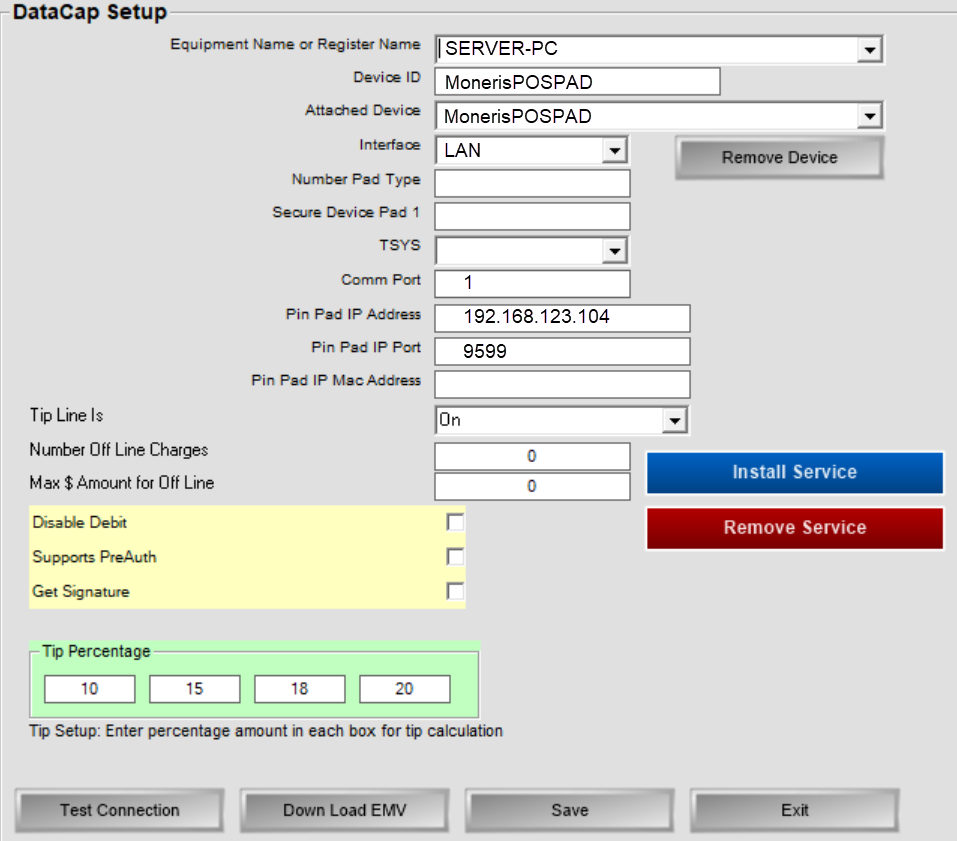Expand the TSYS dropdown list

tap(615, 251)
